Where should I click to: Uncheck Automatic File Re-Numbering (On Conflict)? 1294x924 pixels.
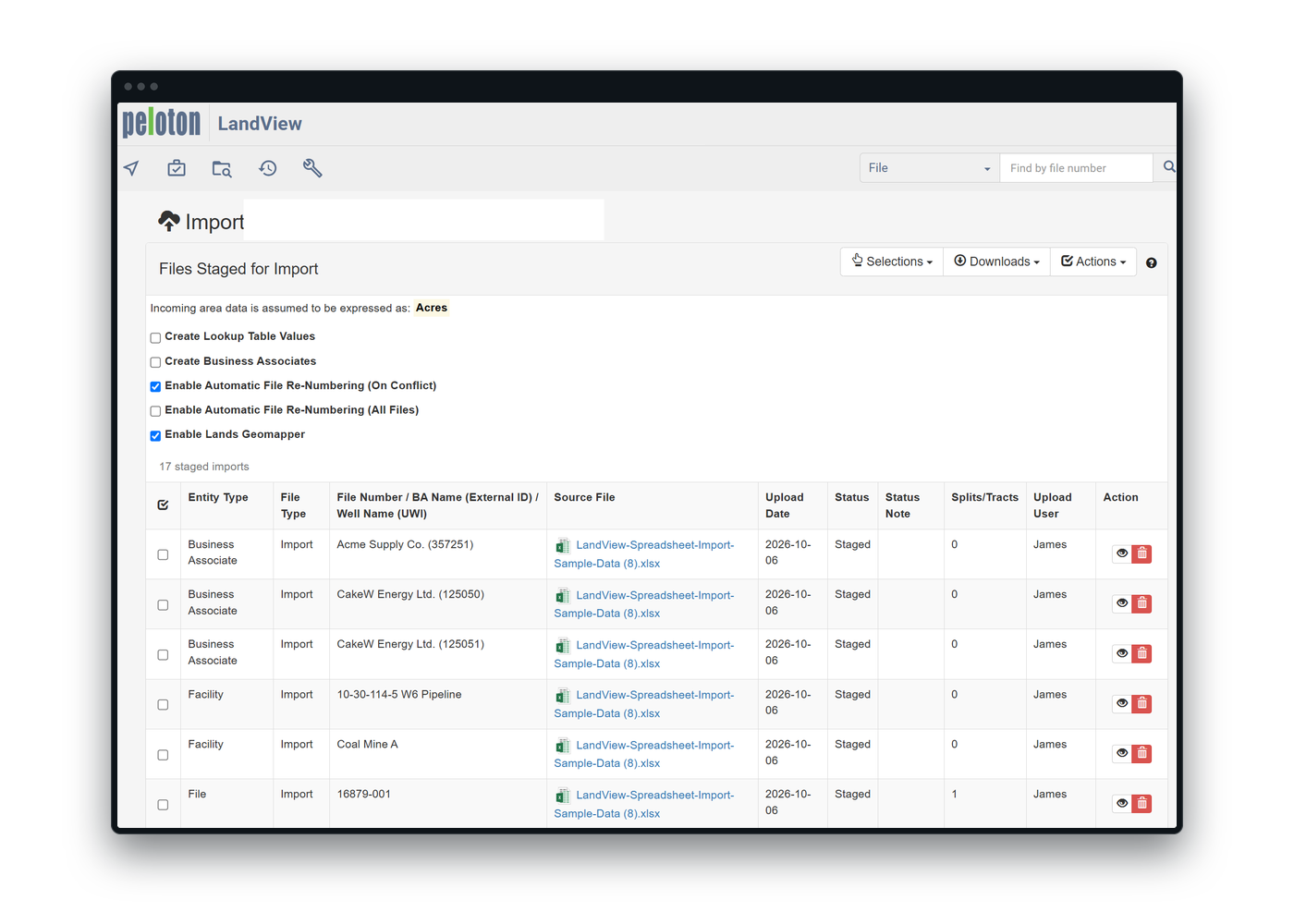tap(155, 386)
